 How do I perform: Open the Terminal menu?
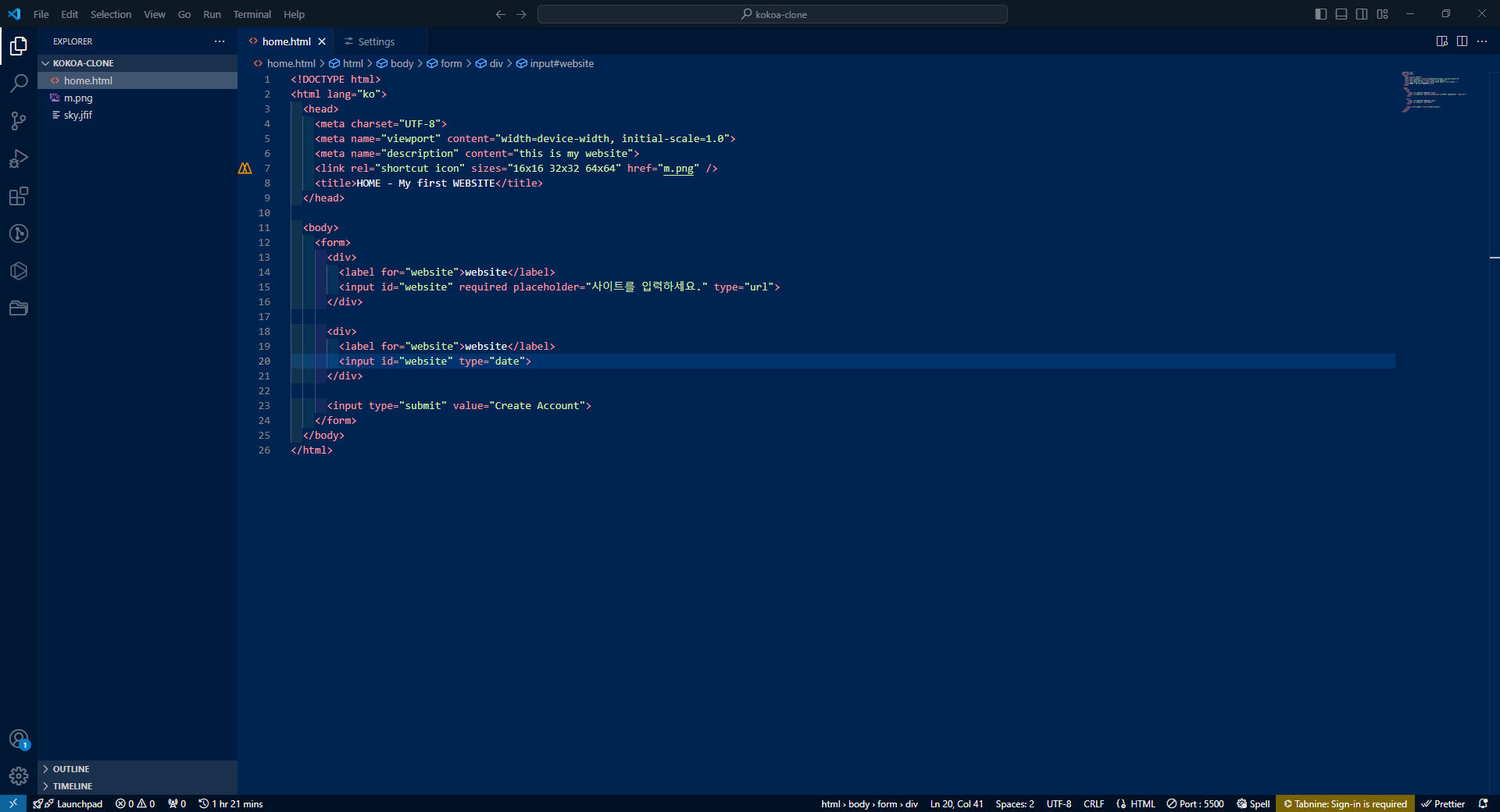click(252, 14)
